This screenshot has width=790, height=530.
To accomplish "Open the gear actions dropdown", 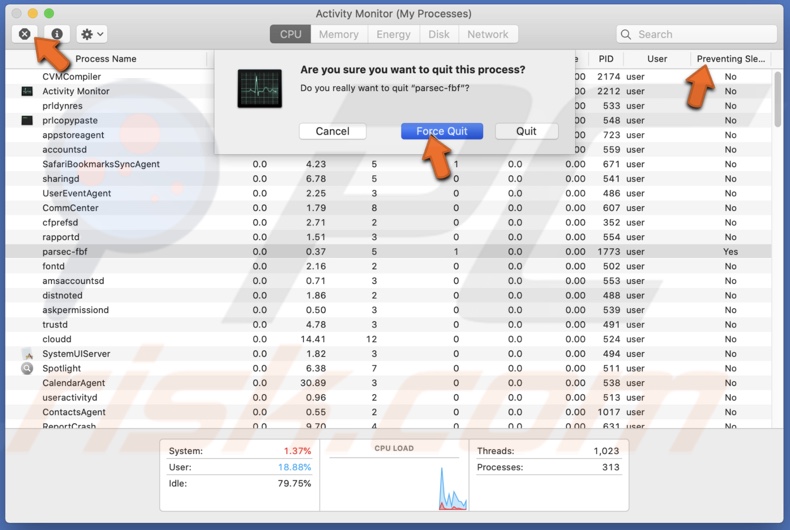I will coord(92,34).
